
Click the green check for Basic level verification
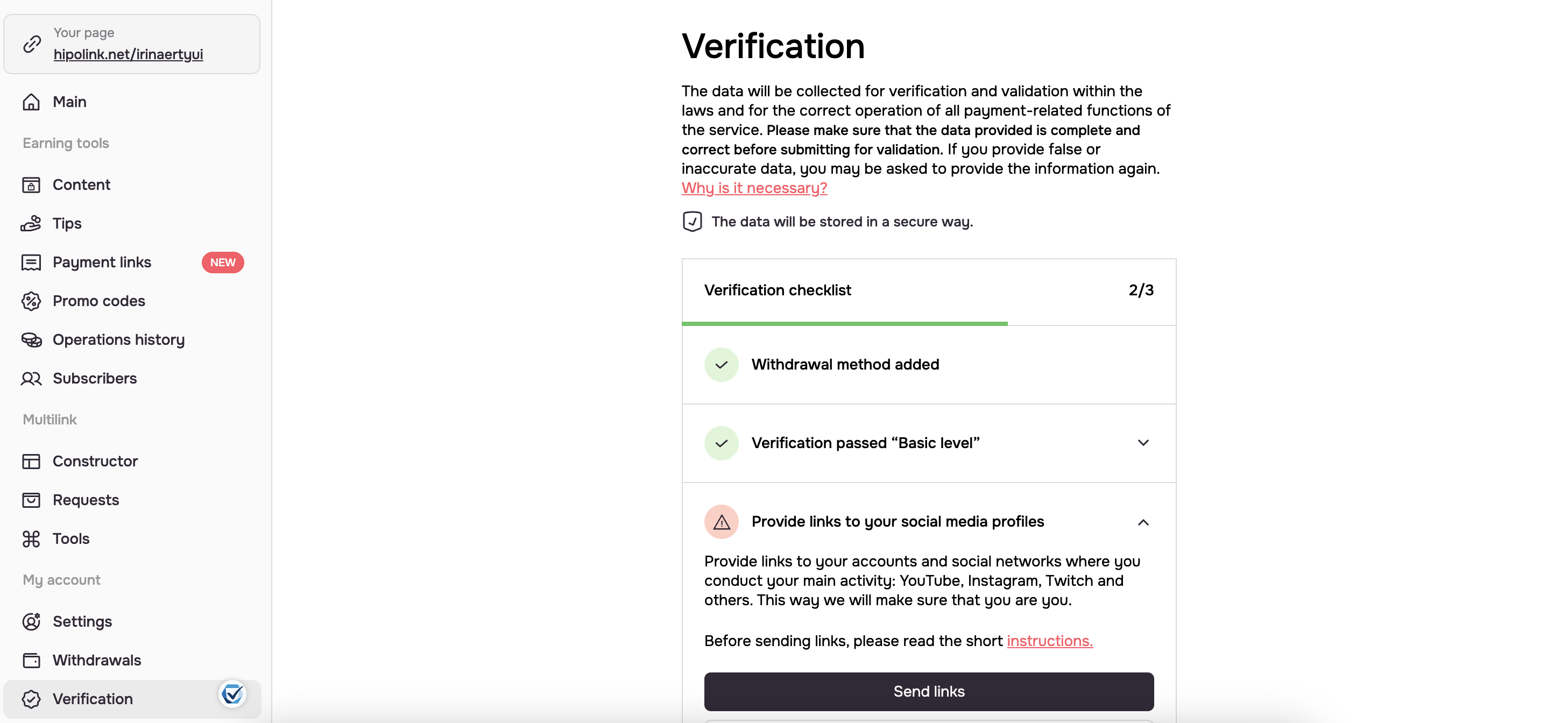click(721, 443)
